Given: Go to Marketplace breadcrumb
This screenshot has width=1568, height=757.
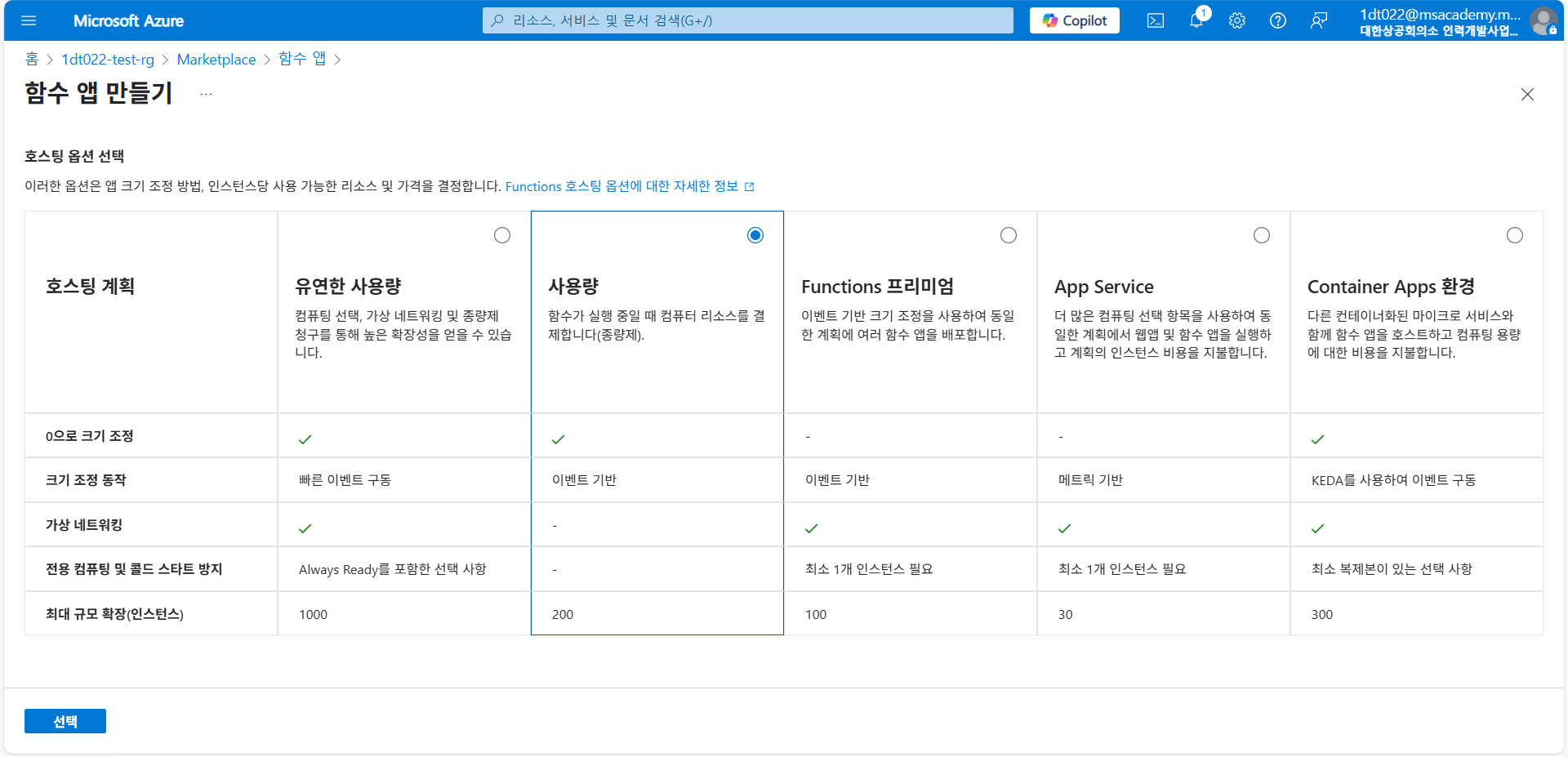Looking at the screenshot, I should 216,59.
